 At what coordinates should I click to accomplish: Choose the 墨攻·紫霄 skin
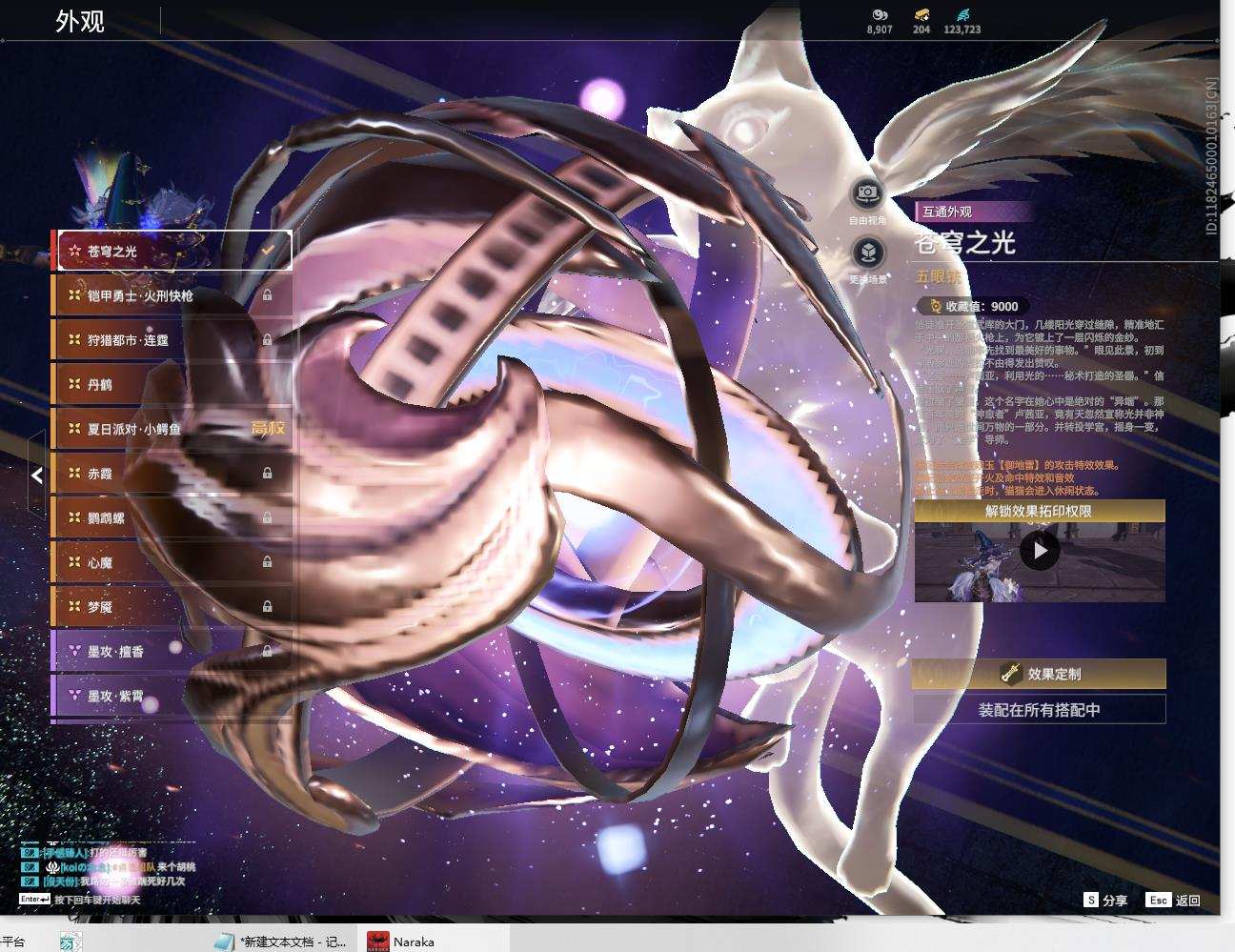(x=172, y=696)
